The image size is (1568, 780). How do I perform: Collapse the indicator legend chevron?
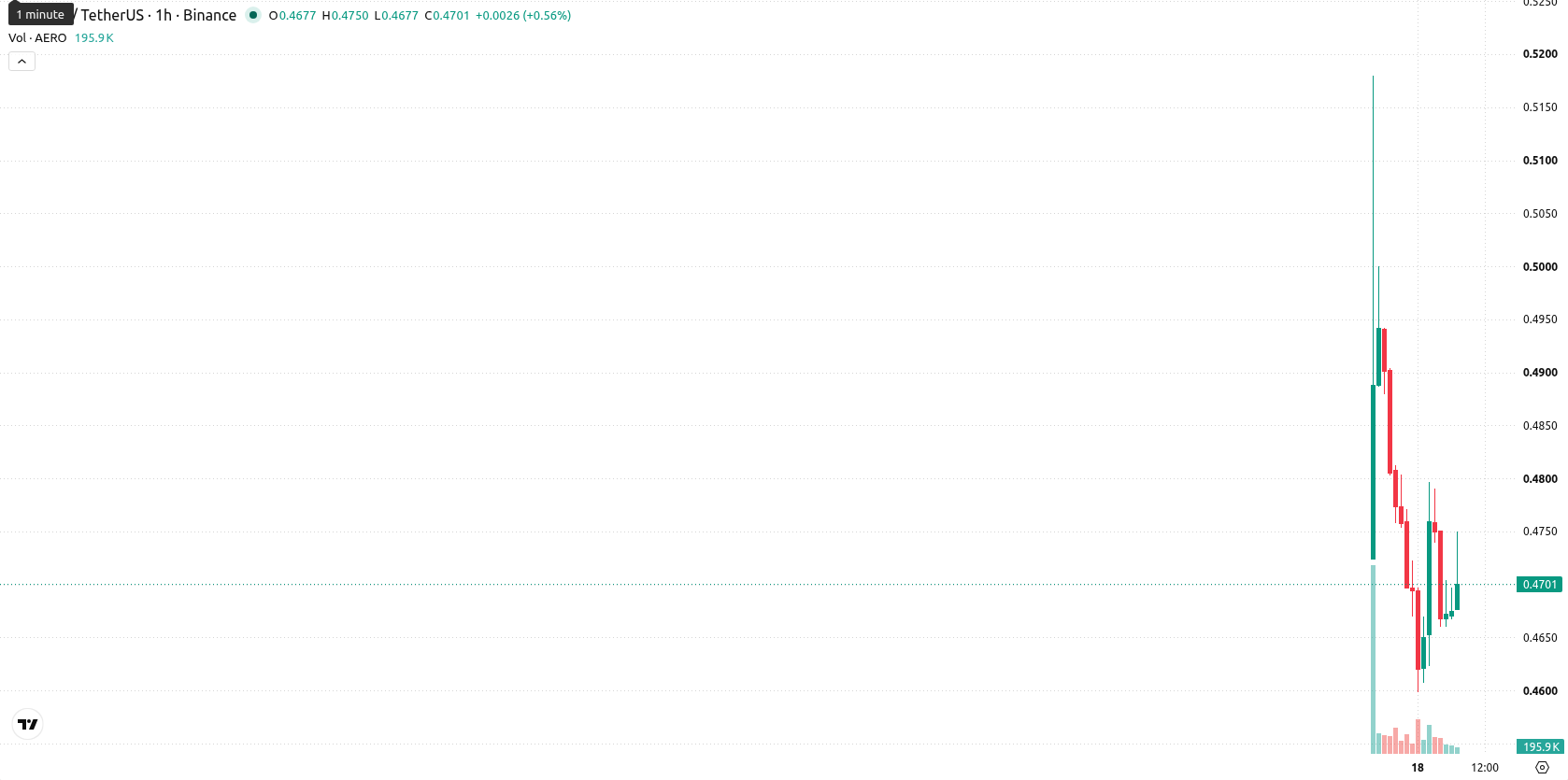[21, 62]
